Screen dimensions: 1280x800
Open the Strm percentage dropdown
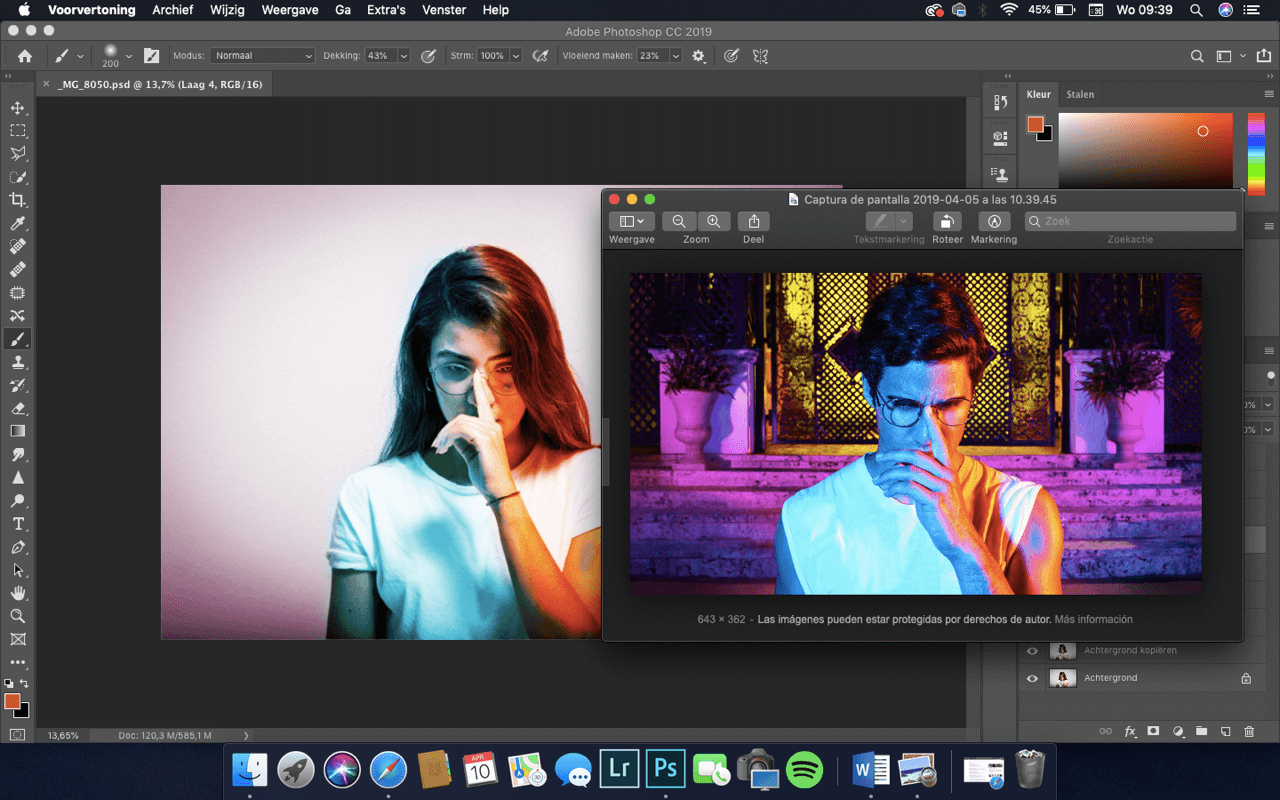[516, 56]
